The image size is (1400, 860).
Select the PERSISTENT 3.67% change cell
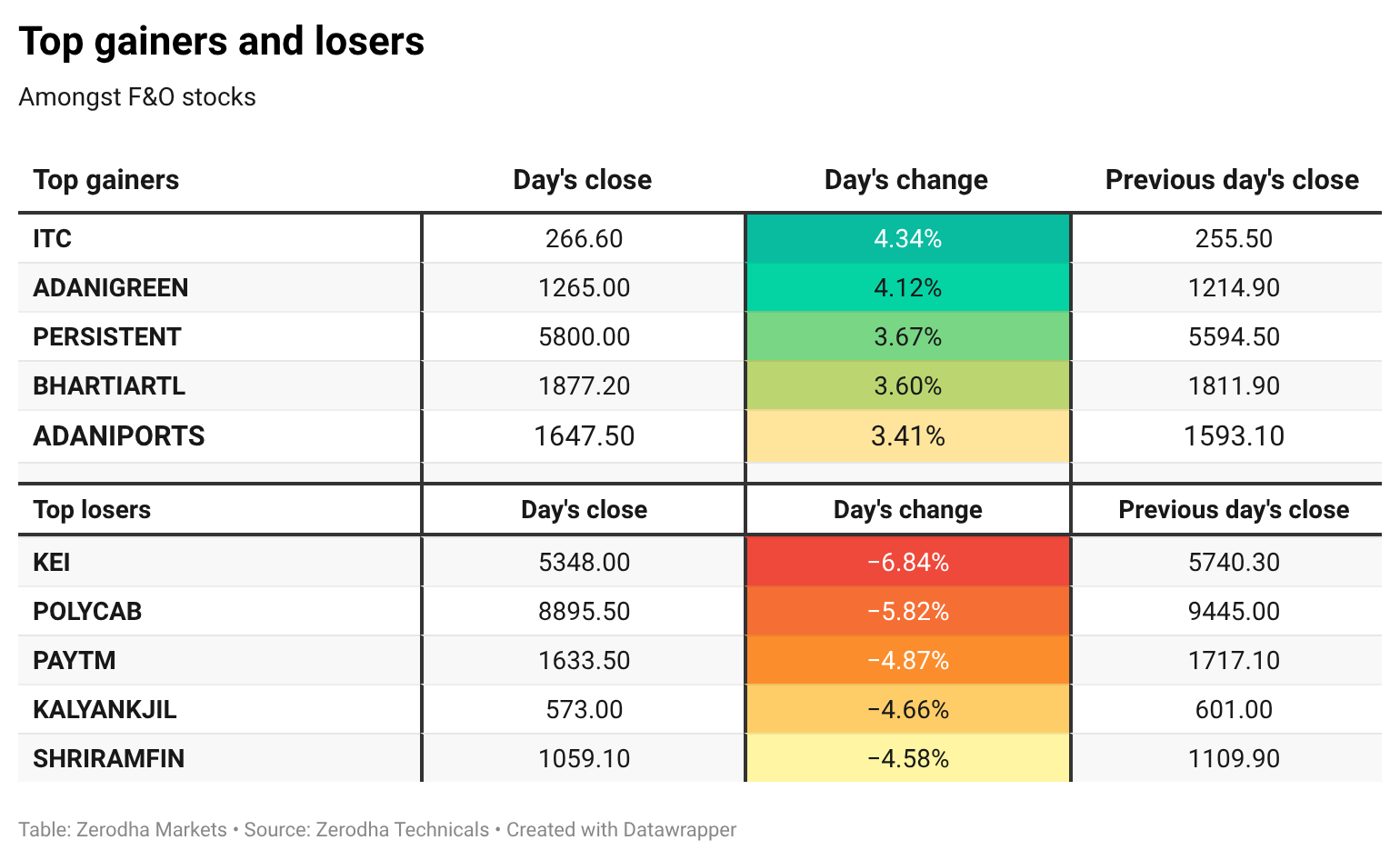pos(907,337)
